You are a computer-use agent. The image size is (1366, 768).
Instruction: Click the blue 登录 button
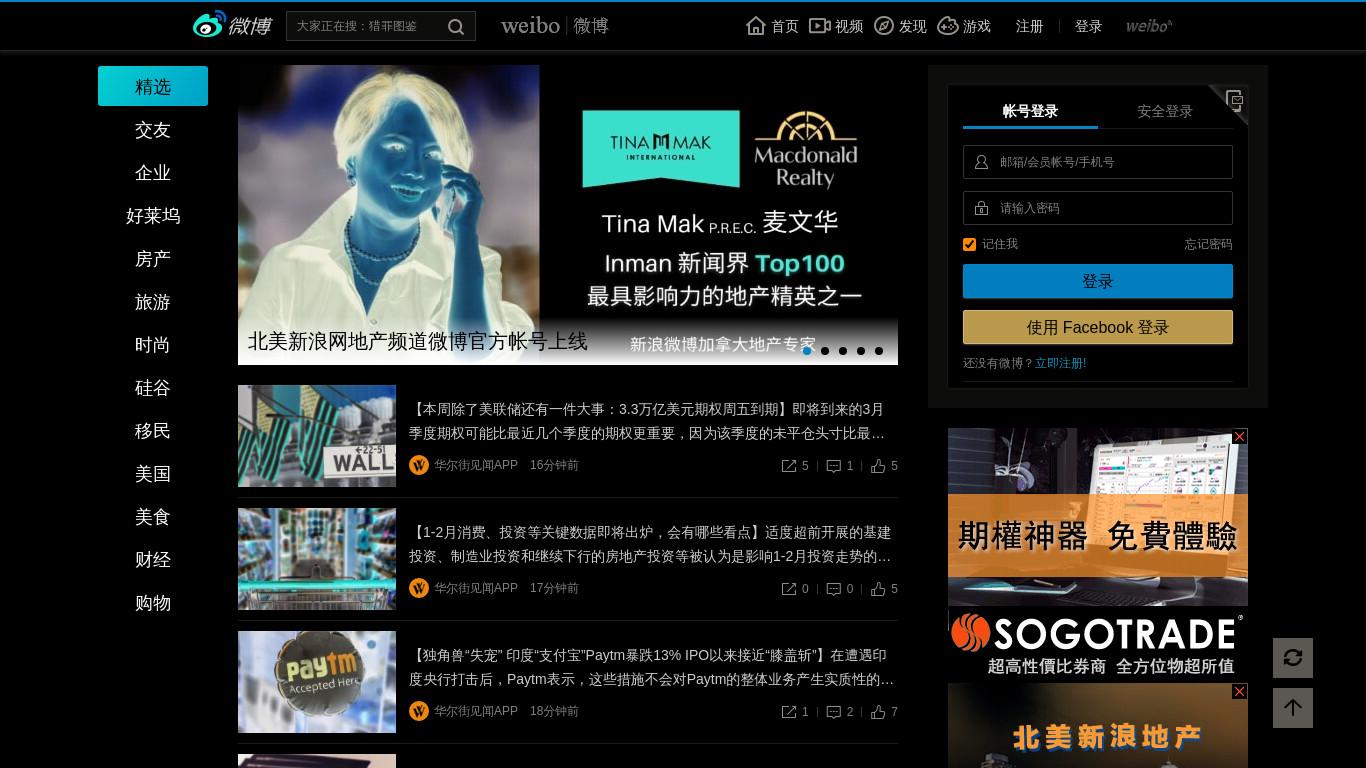point(1098,281)
